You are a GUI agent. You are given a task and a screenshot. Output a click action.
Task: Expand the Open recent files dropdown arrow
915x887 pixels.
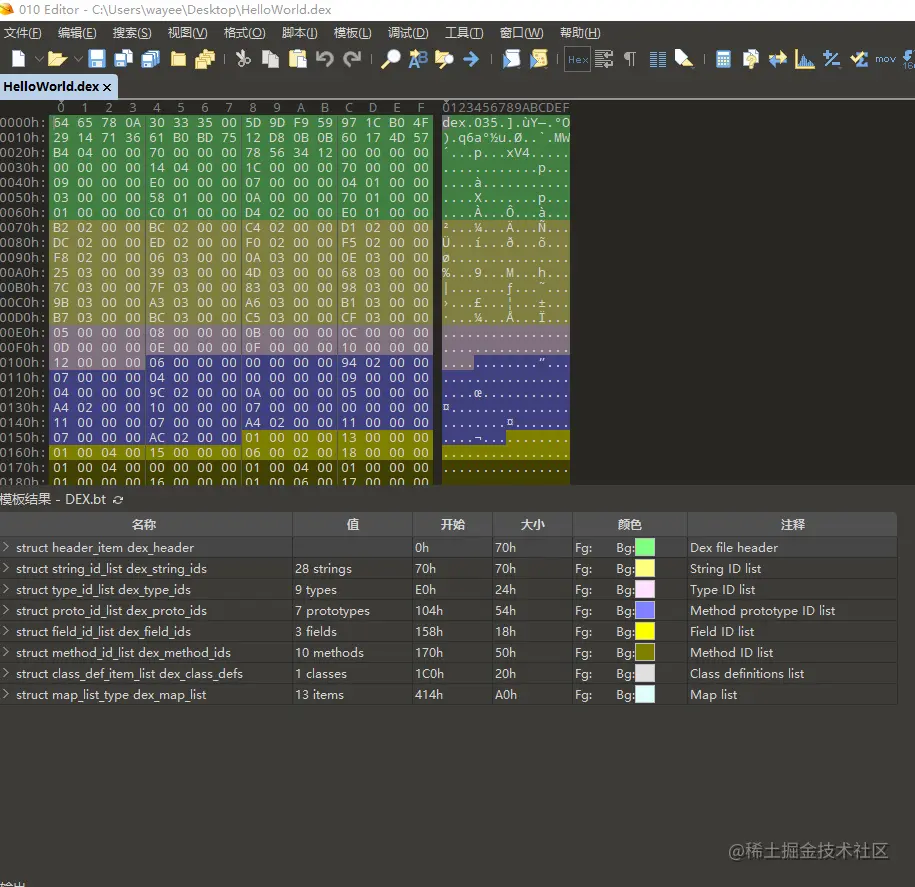pos(78,59)
